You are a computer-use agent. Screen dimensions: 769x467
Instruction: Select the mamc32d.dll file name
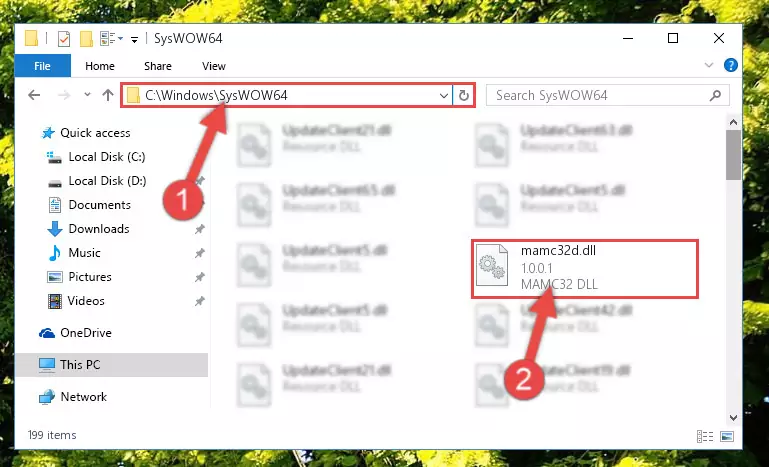[x=558, y=250]
